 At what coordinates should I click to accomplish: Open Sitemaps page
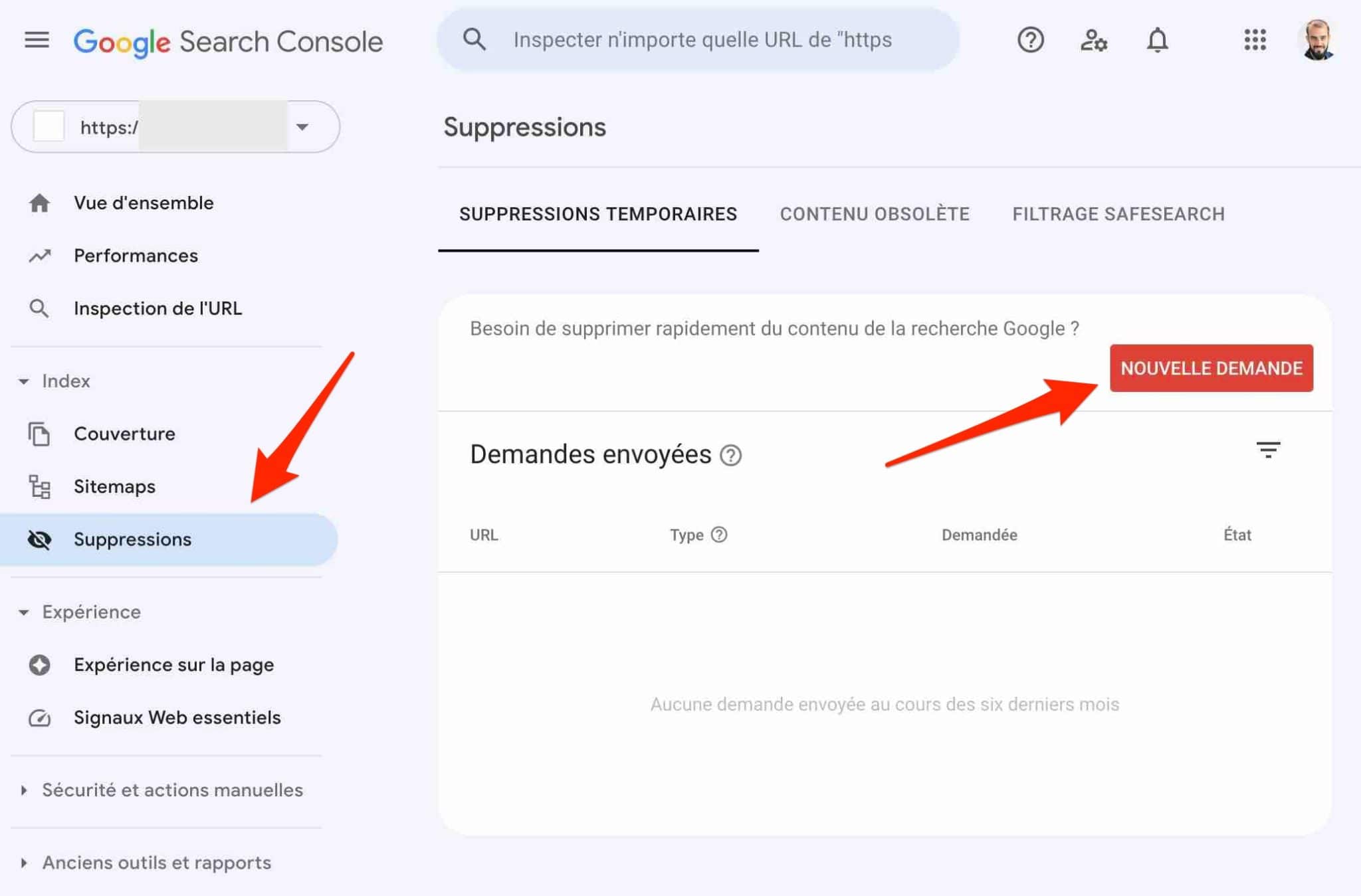point(114,487)
